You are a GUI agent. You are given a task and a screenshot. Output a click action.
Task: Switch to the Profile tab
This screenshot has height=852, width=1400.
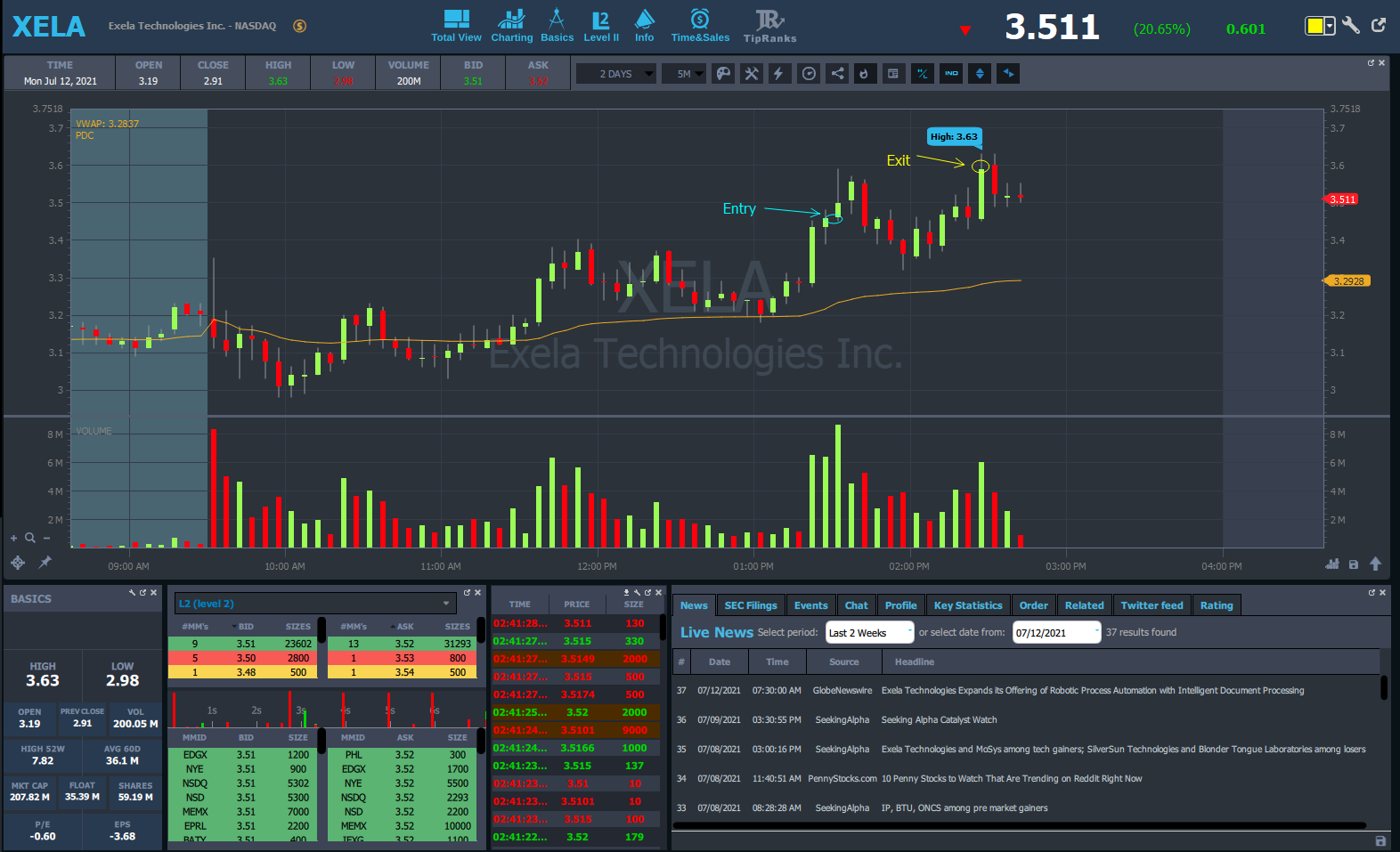click(900, 605)
